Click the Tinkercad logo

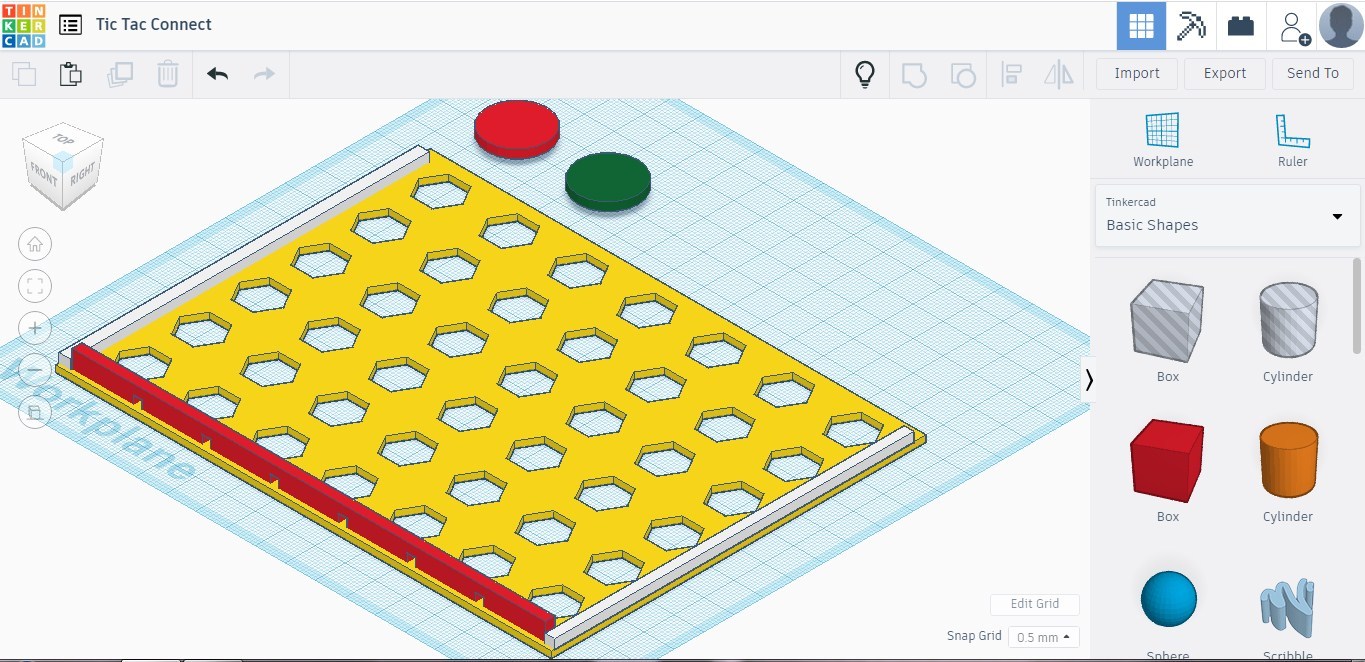point(23,25)
